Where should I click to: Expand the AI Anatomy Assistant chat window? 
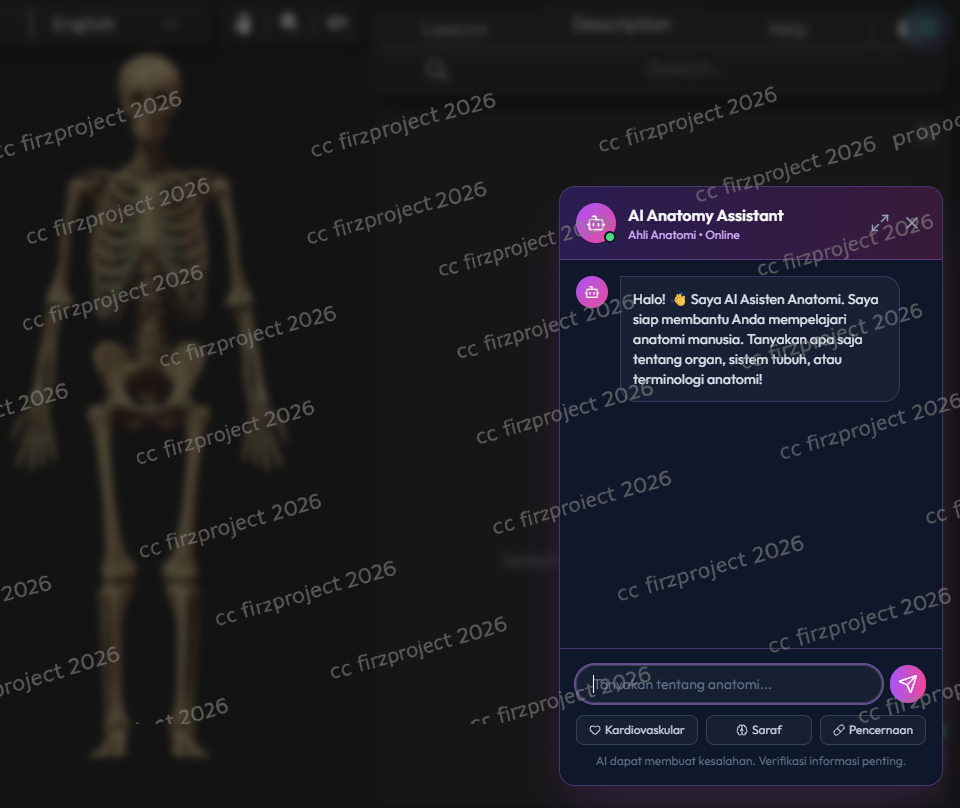tap(880, 224)
